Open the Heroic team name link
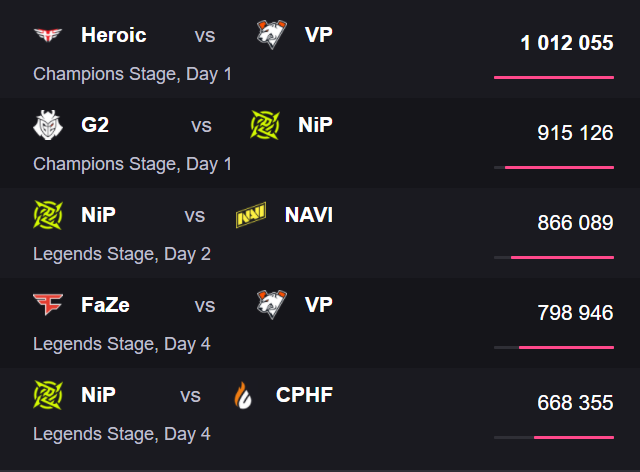 coord(113,35)
